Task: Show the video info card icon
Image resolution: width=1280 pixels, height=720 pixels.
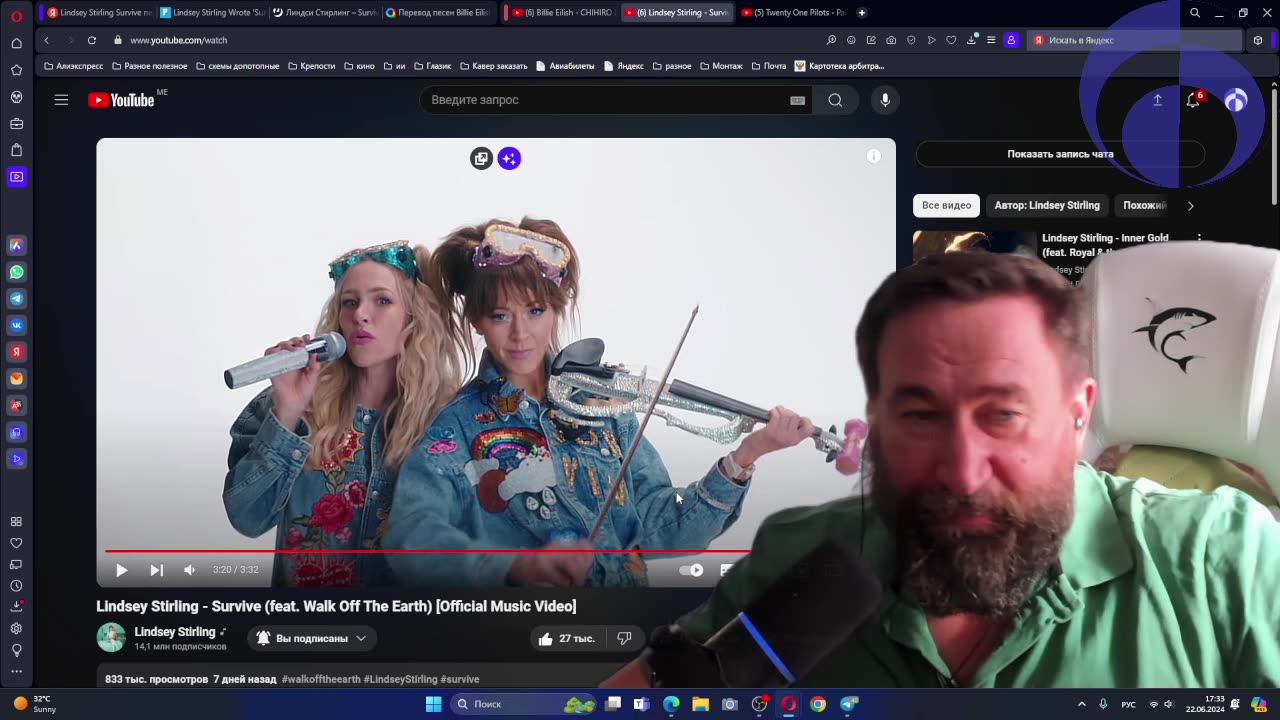Action: pyautogui.click(x=873, y=156)
